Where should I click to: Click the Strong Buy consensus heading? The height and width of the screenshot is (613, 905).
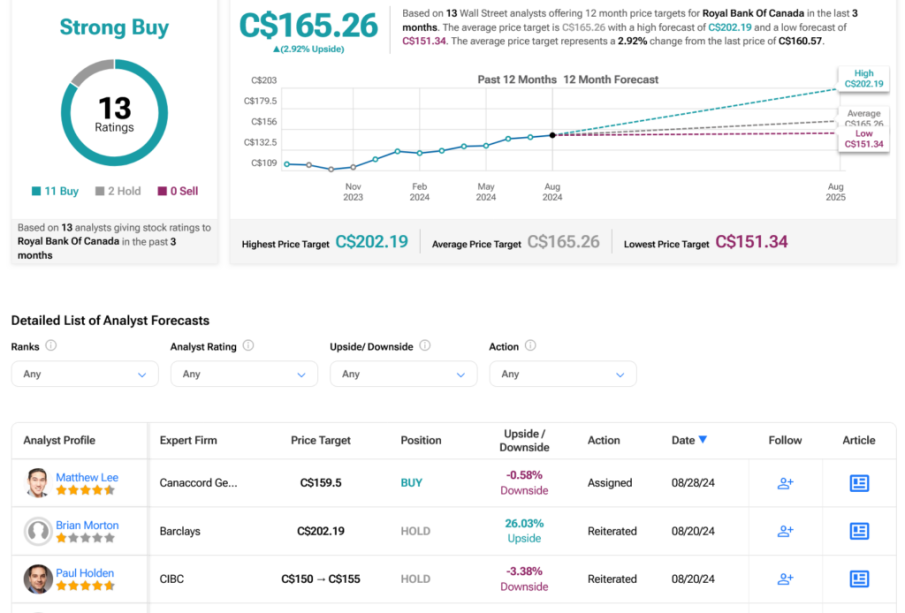tap(114, 27)
